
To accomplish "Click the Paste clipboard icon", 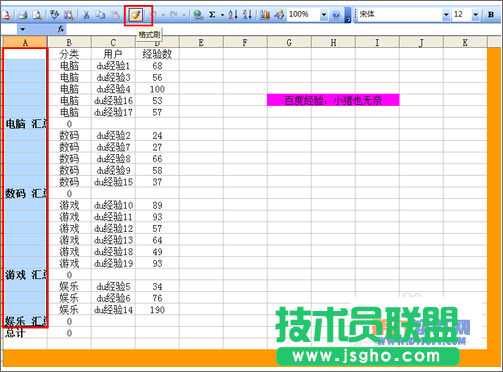I will click(115, 15).
